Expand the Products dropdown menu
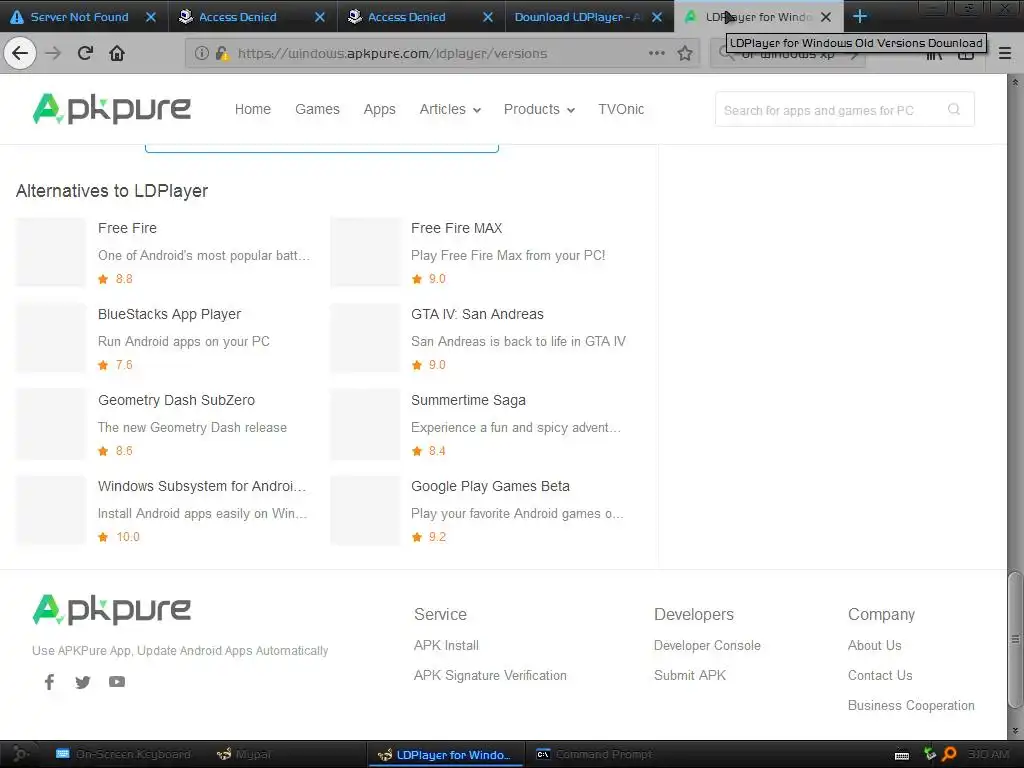Viewport: 1024px width, 768px height. (539, 109)
